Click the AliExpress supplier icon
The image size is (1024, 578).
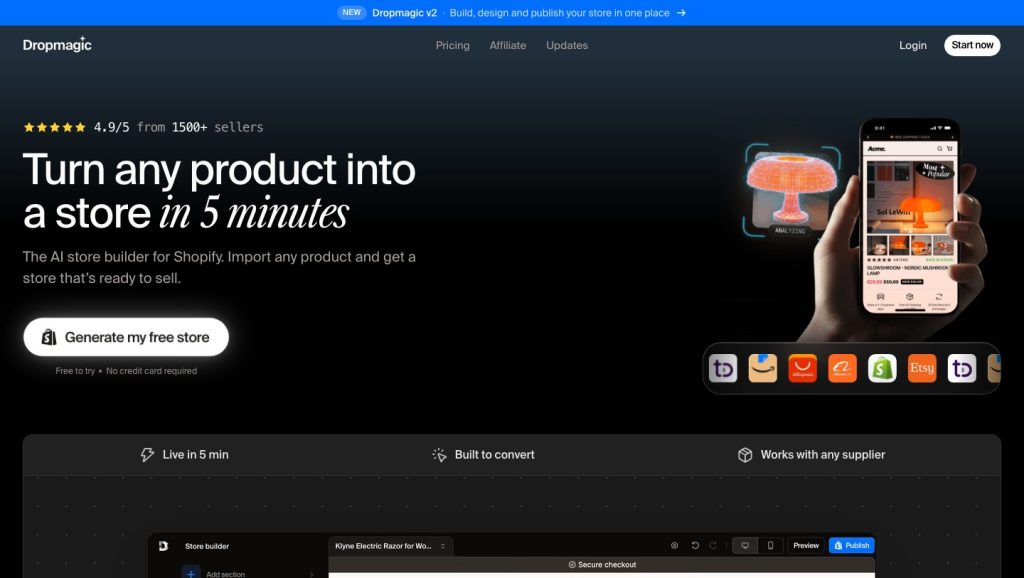[803, 368]
